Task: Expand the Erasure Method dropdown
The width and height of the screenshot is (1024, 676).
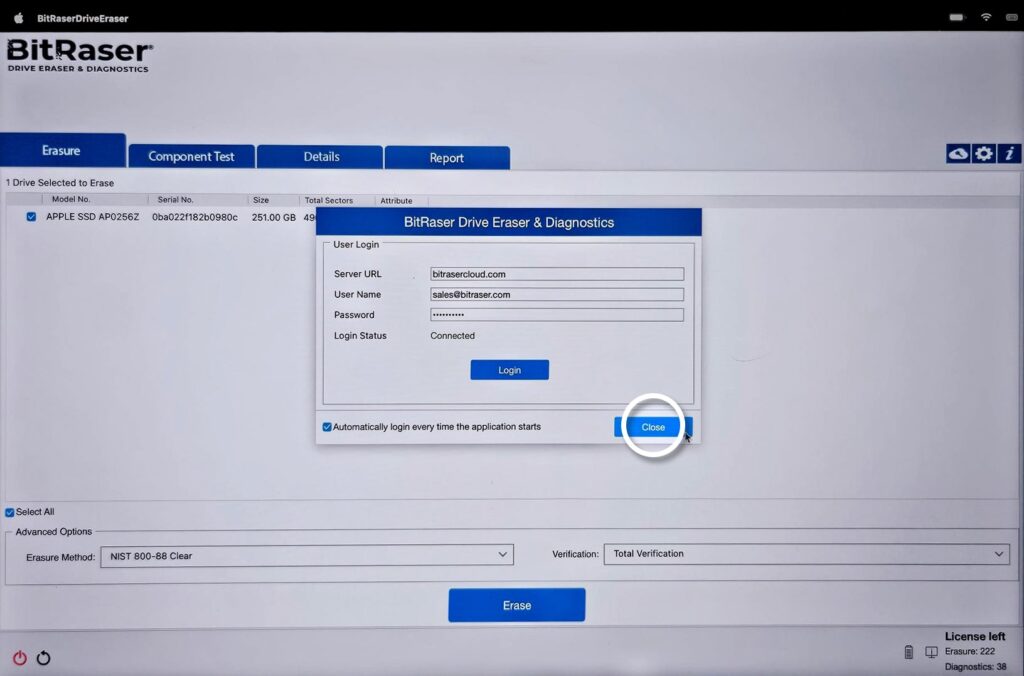Action: point(307,556)
